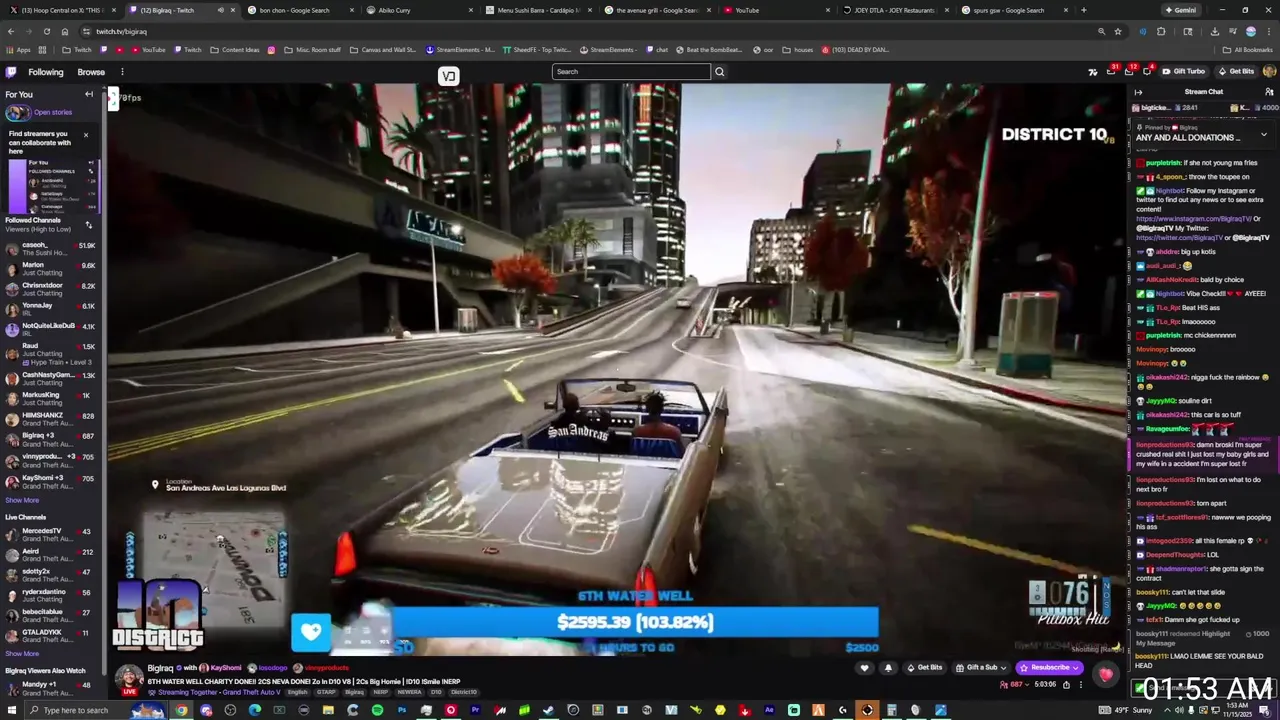The height and width of the screenshot is (720, 1280).
Task: Open stream more options ellipsis
Action: 1080,685
